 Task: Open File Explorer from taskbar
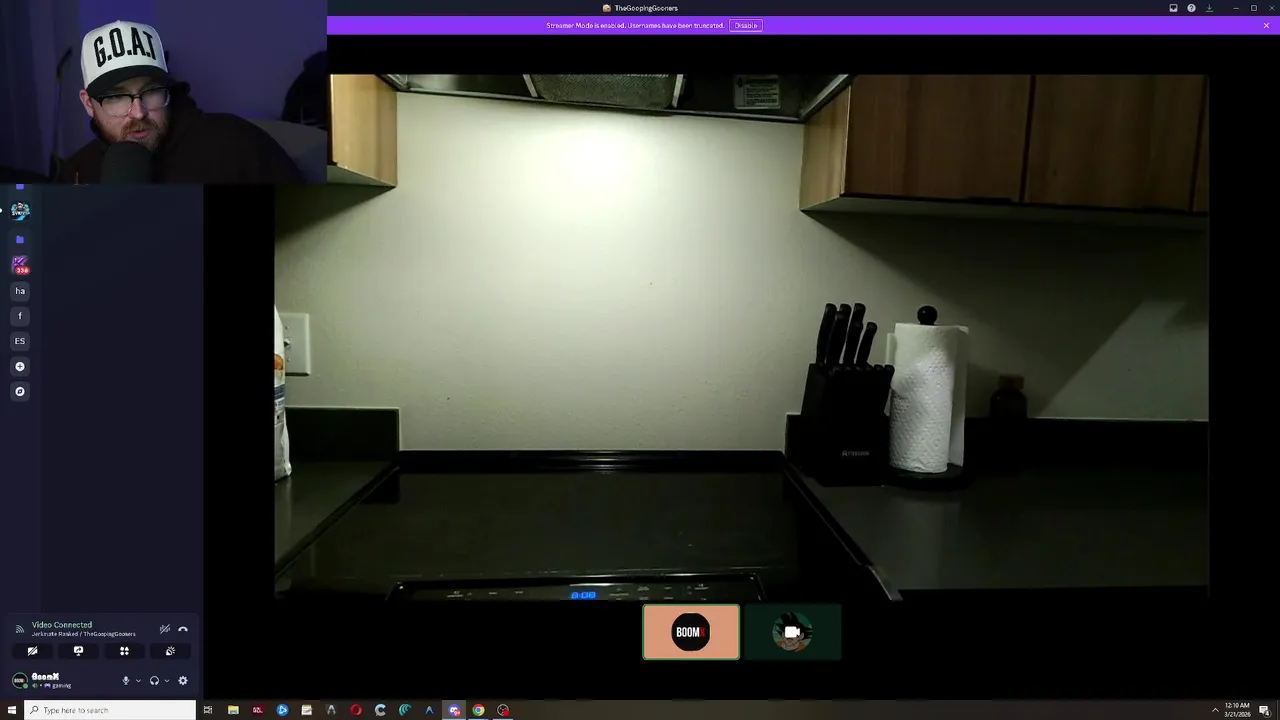(233, 710)
